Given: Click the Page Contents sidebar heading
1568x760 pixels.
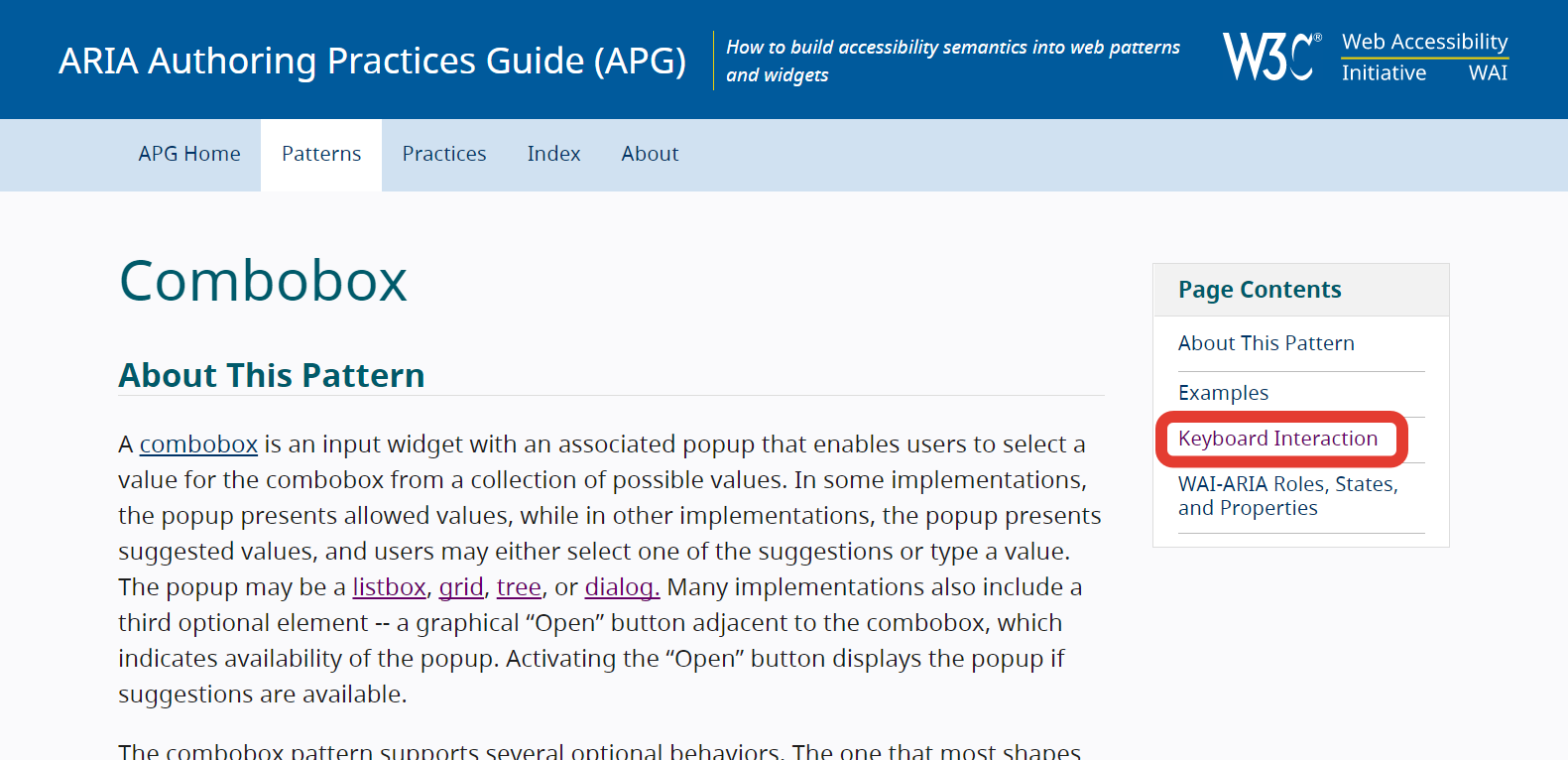Looking at the screenshot, I should coord(1260,290).
